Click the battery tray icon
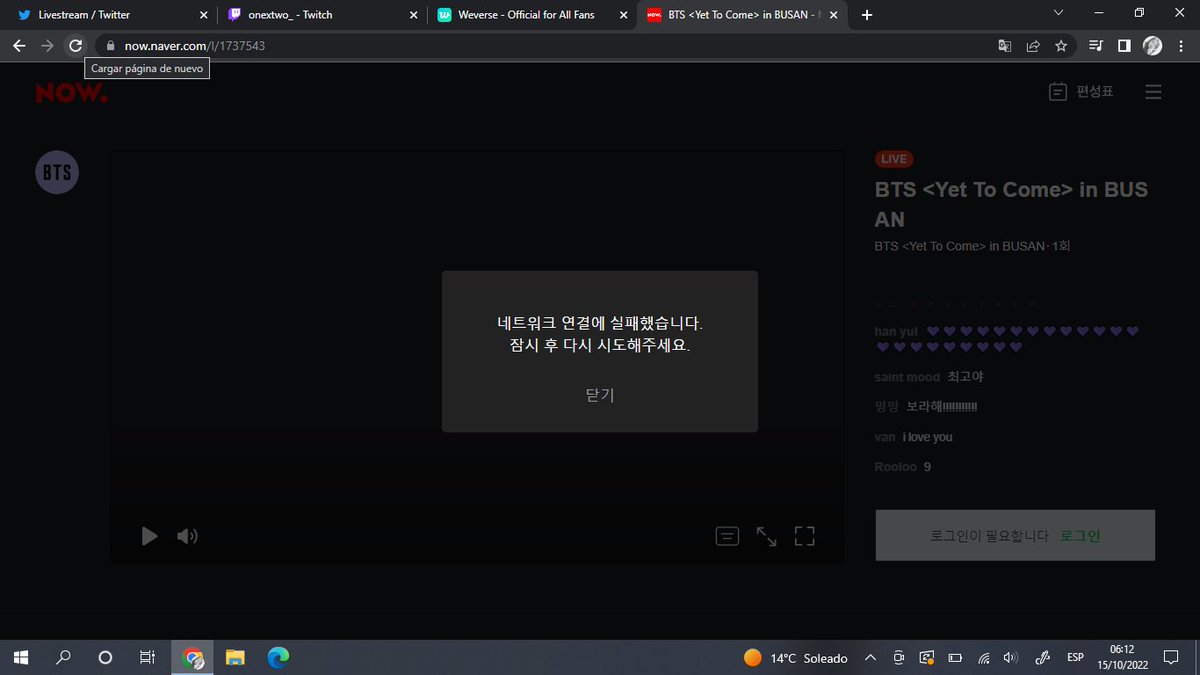 955,657
